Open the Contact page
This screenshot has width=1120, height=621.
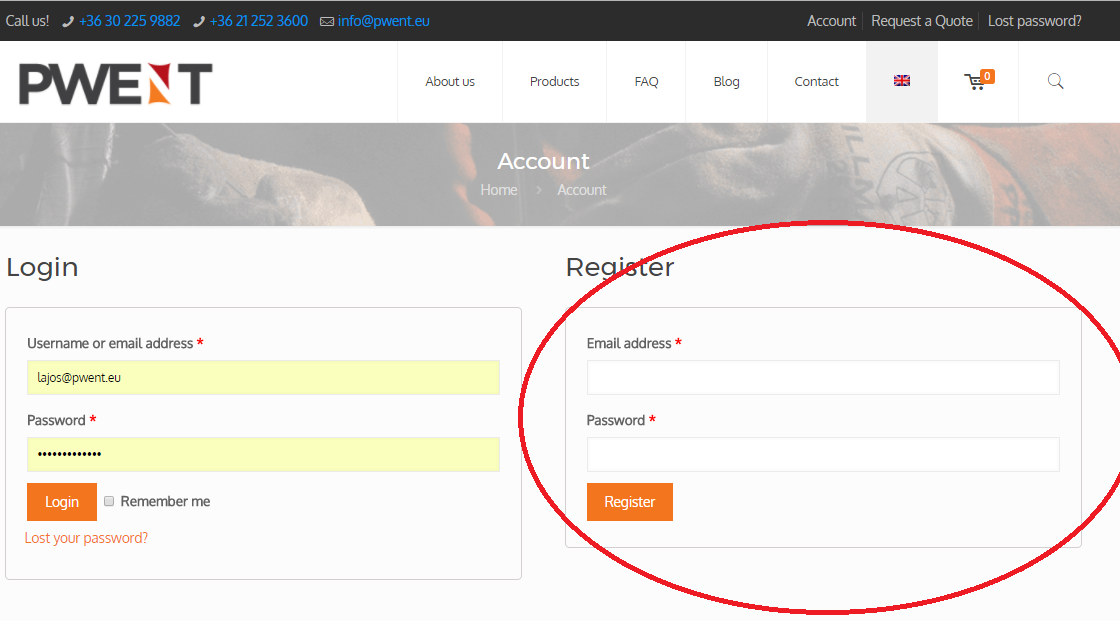[x=816, y=82]
